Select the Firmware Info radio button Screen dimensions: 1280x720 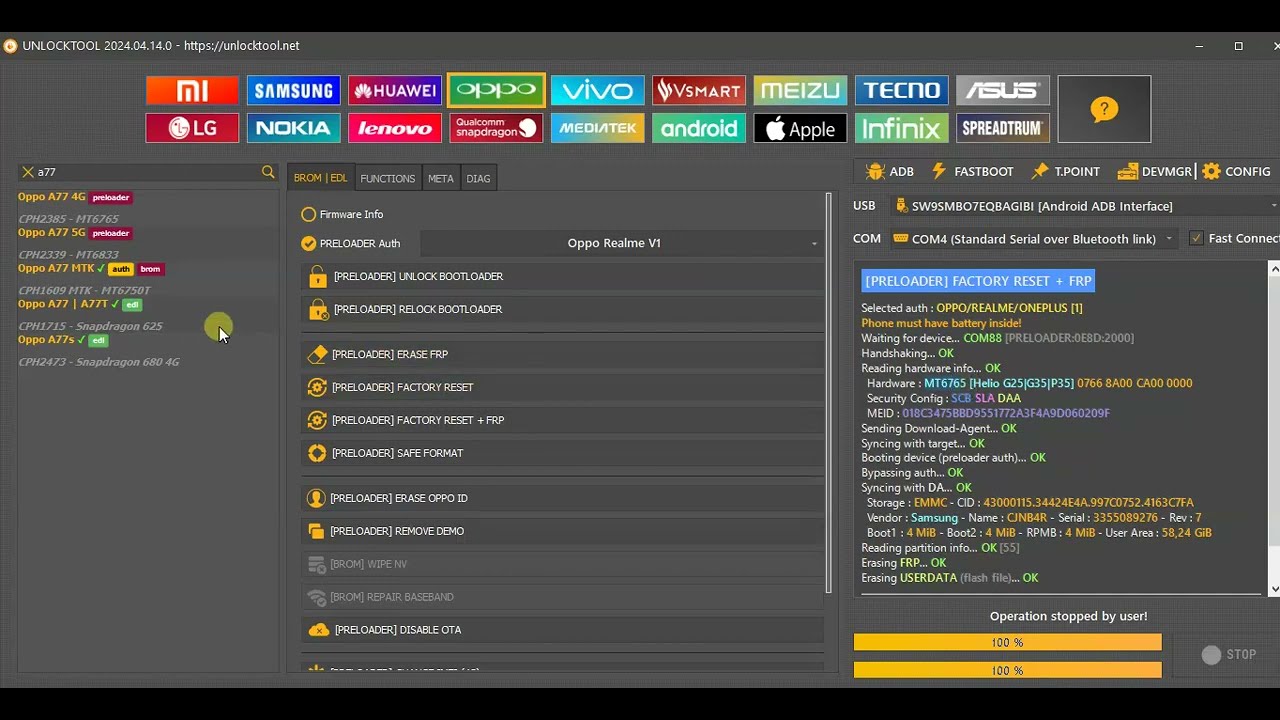[309, 214]
